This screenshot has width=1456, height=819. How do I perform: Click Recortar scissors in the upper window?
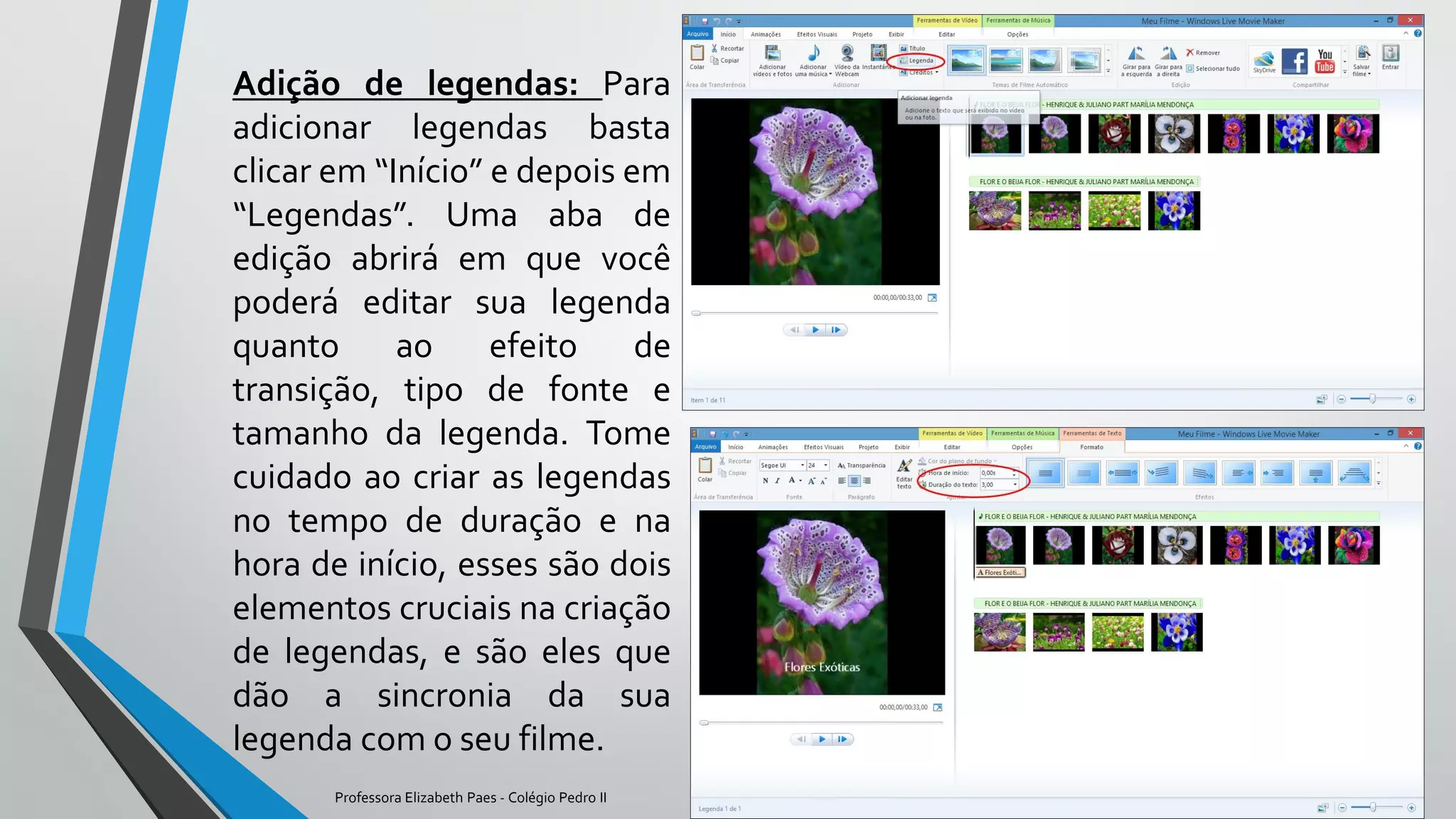(714, 48)
